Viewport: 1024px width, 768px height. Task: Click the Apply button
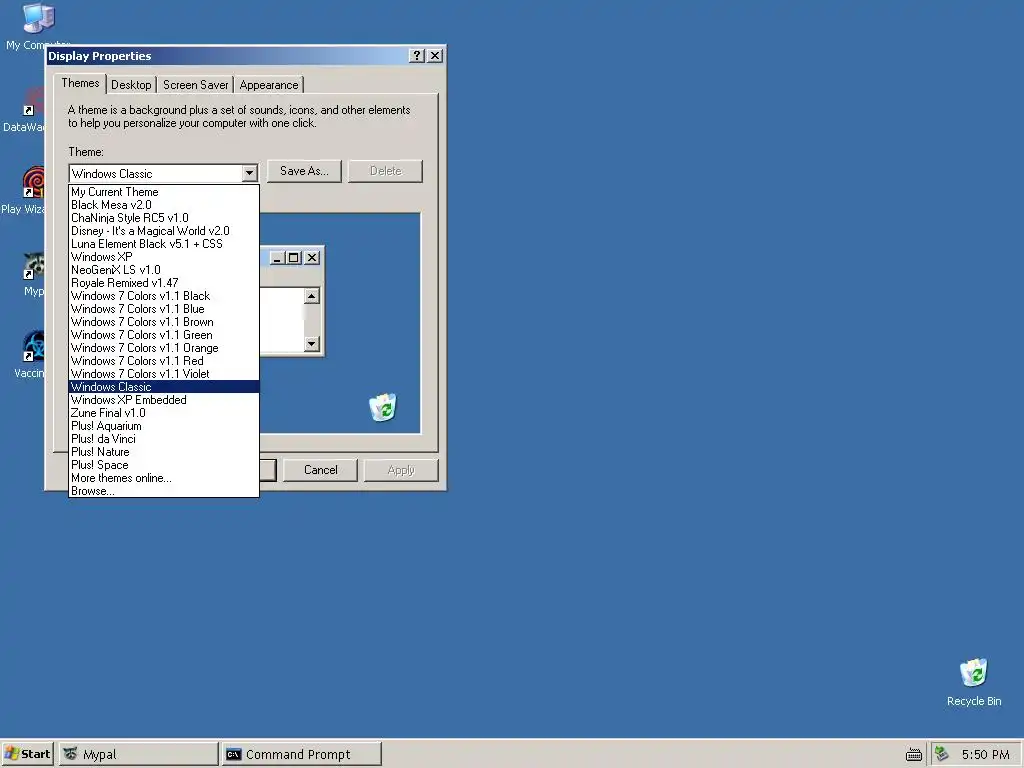[400, 470]
